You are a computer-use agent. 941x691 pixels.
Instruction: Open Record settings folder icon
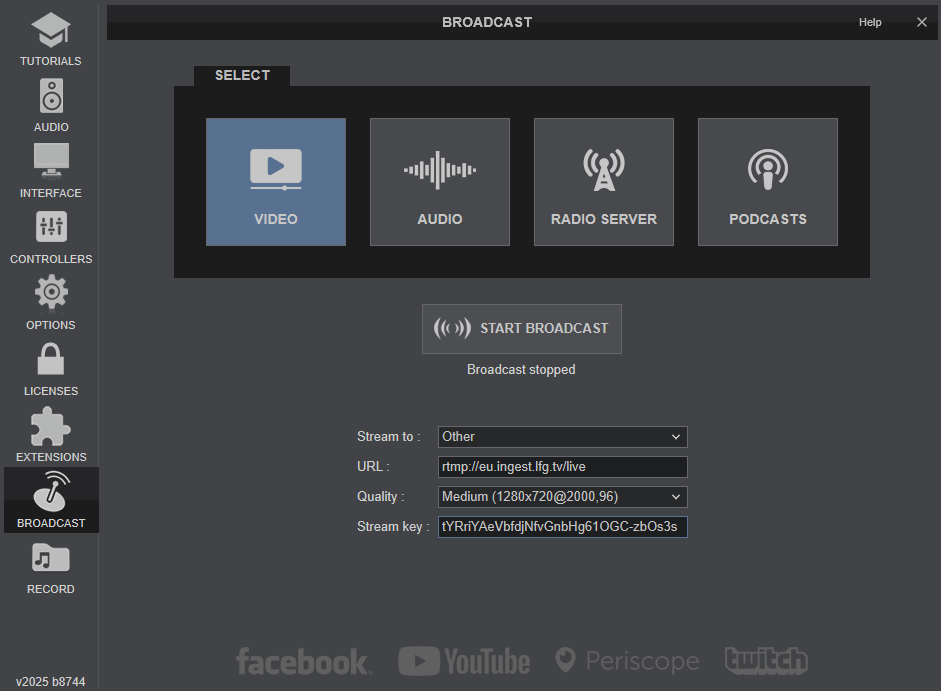(50, 567)
